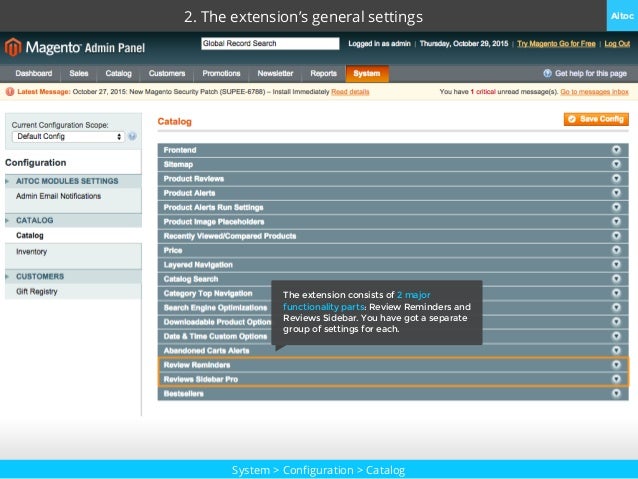Open the help question-mark icon
The height and width of the screenshot is (479, 638).
coord(547,73)
